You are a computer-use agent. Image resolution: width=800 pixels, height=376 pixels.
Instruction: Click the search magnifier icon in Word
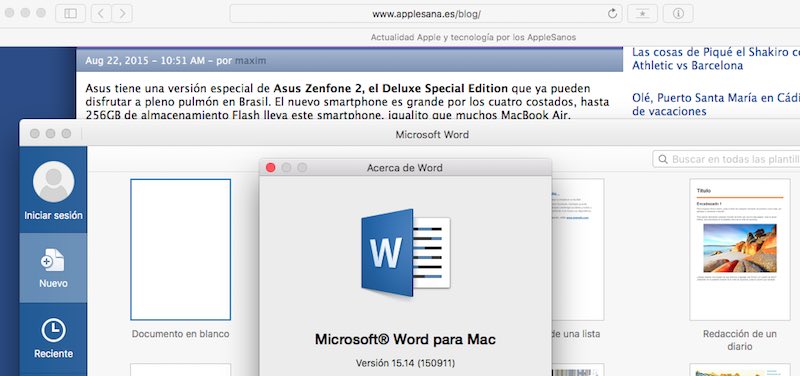pyautogui.click(x=663, y=159)
